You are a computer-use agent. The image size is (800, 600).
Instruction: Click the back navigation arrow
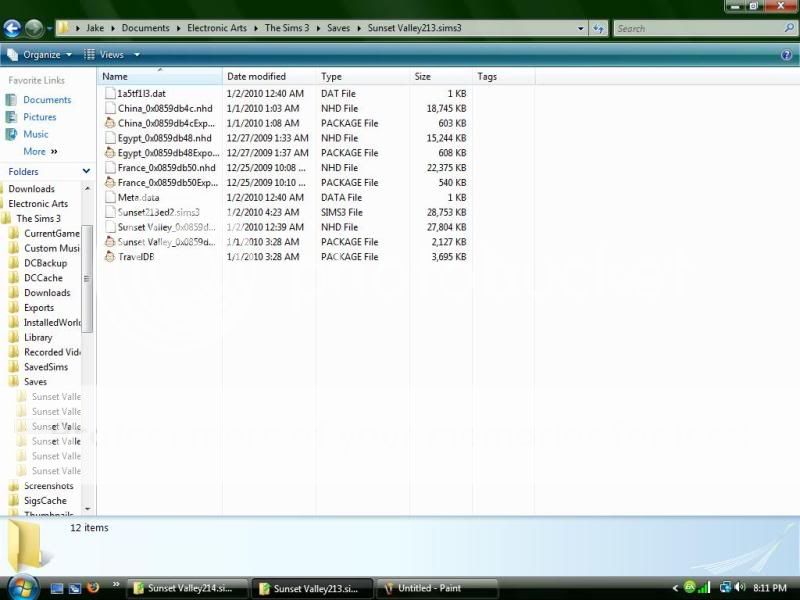(12, 28)
